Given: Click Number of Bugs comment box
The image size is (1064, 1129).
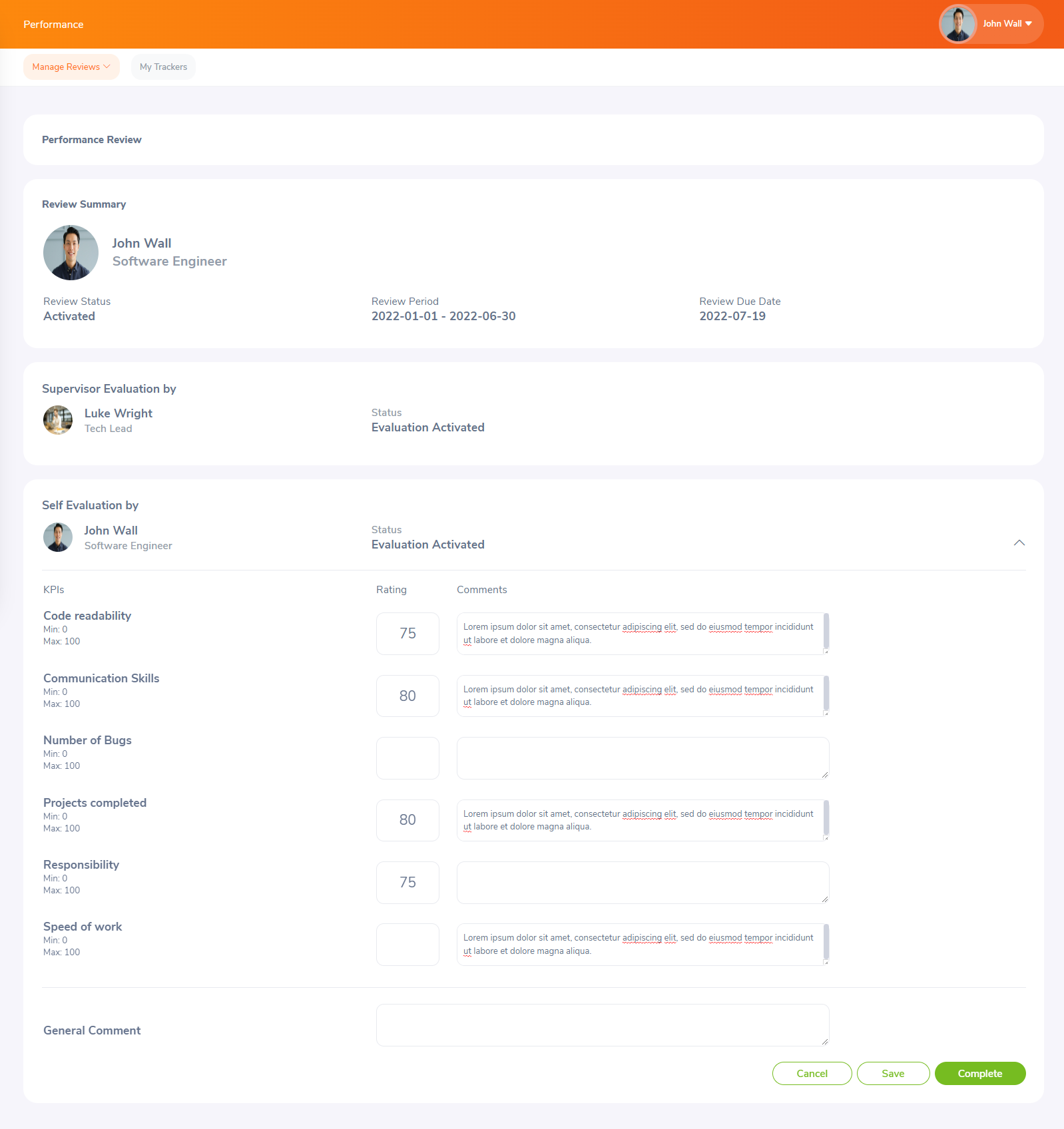Looking at the screenshot, I should [x=643, y=758].
